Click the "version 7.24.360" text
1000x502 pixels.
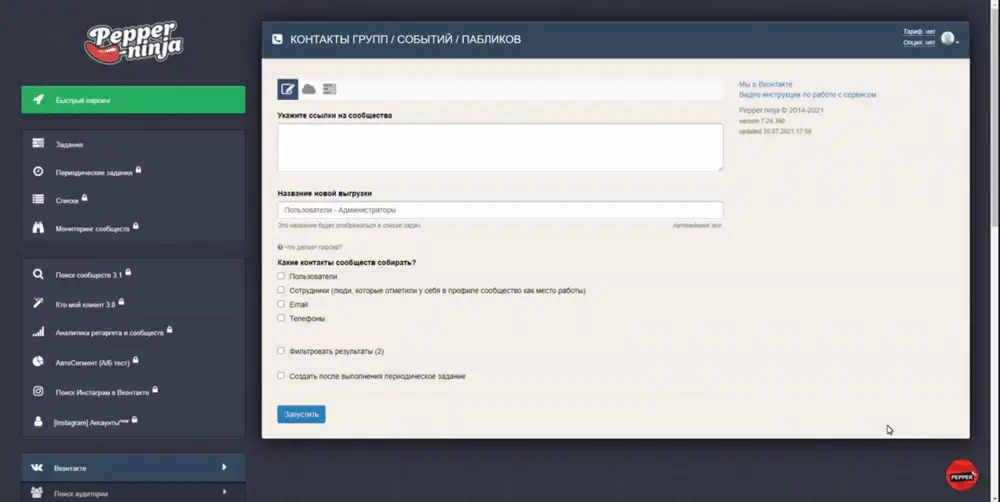pyautogui.click(x=762, y=121)
